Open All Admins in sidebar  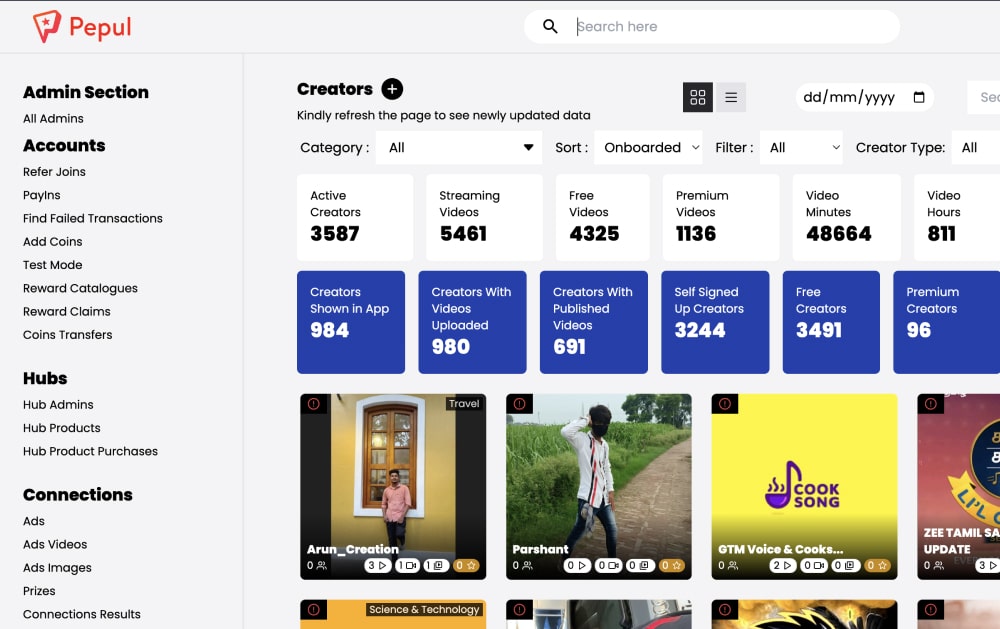(x=53, y=118)
